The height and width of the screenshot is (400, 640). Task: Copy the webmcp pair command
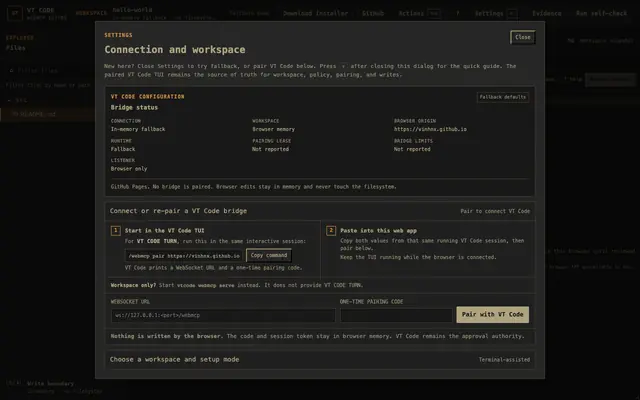pyautogui.click(x=269, y=256)
